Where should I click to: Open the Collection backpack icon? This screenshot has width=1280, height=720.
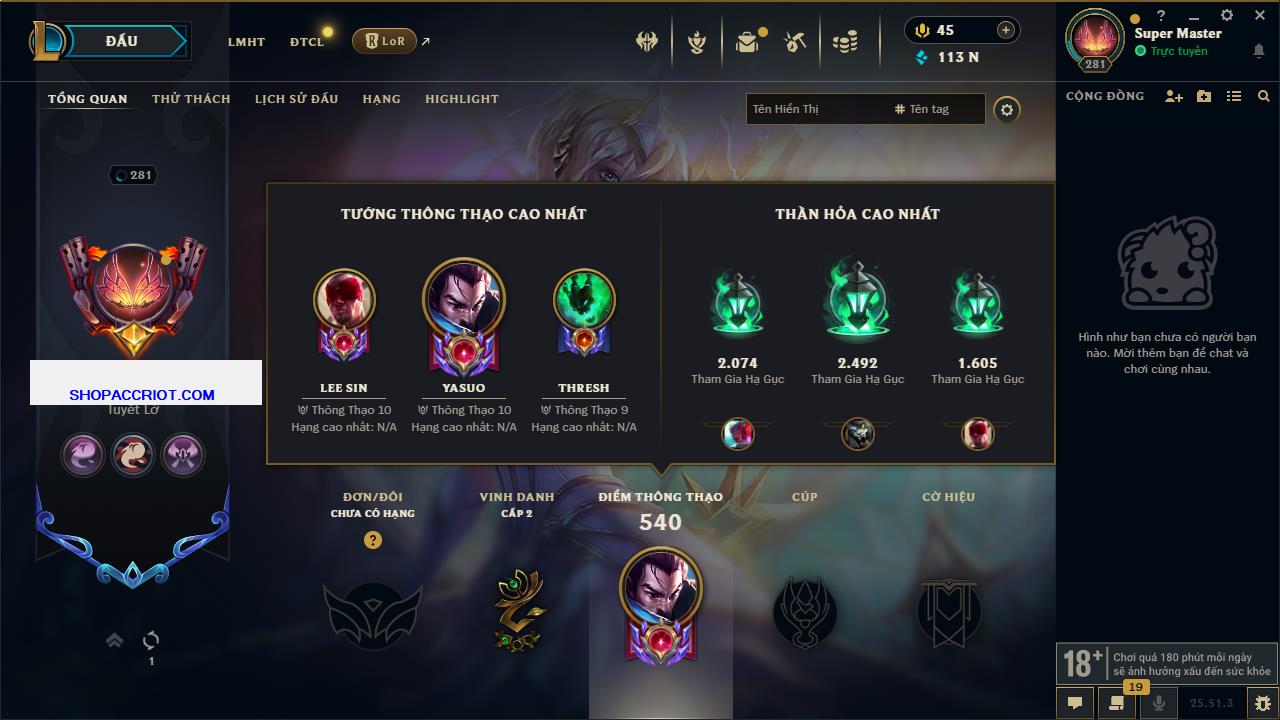coord(747,42)
